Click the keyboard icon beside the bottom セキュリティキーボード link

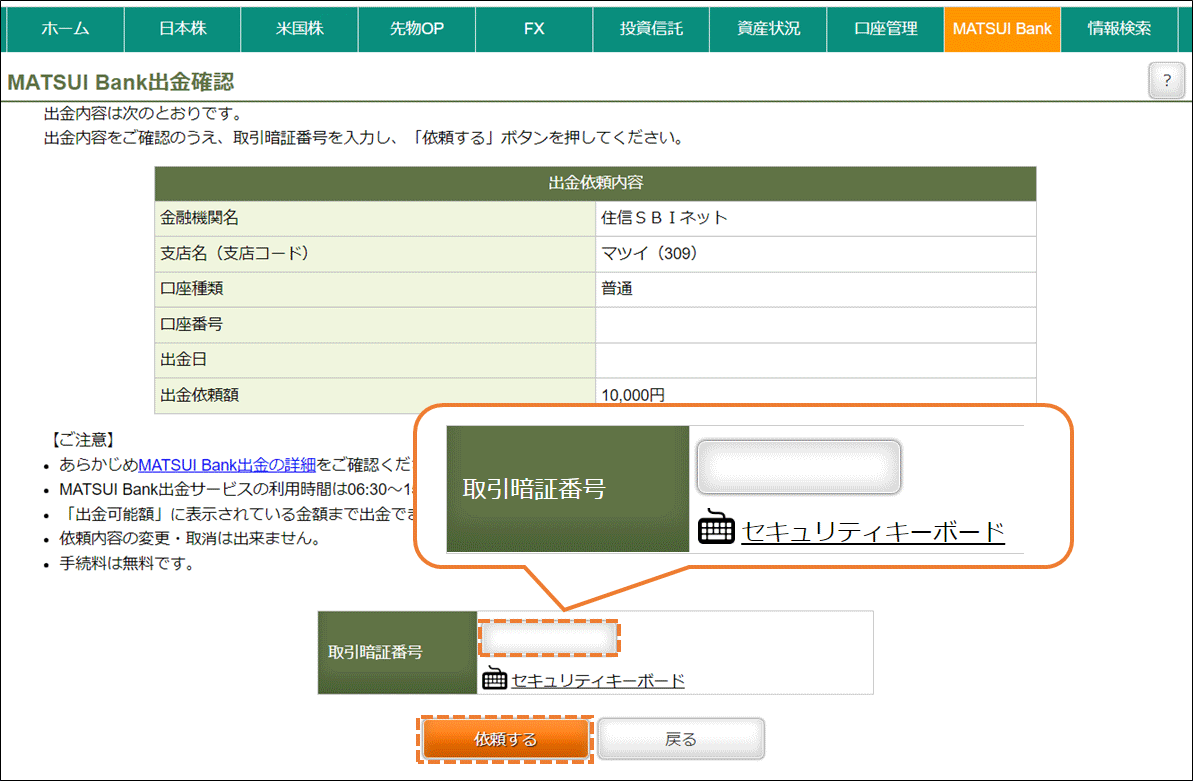coord(495,677)
